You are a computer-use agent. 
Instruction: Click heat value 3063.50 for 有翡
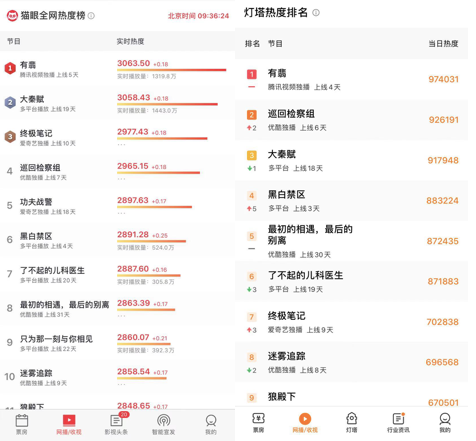(x=133, y=63)
